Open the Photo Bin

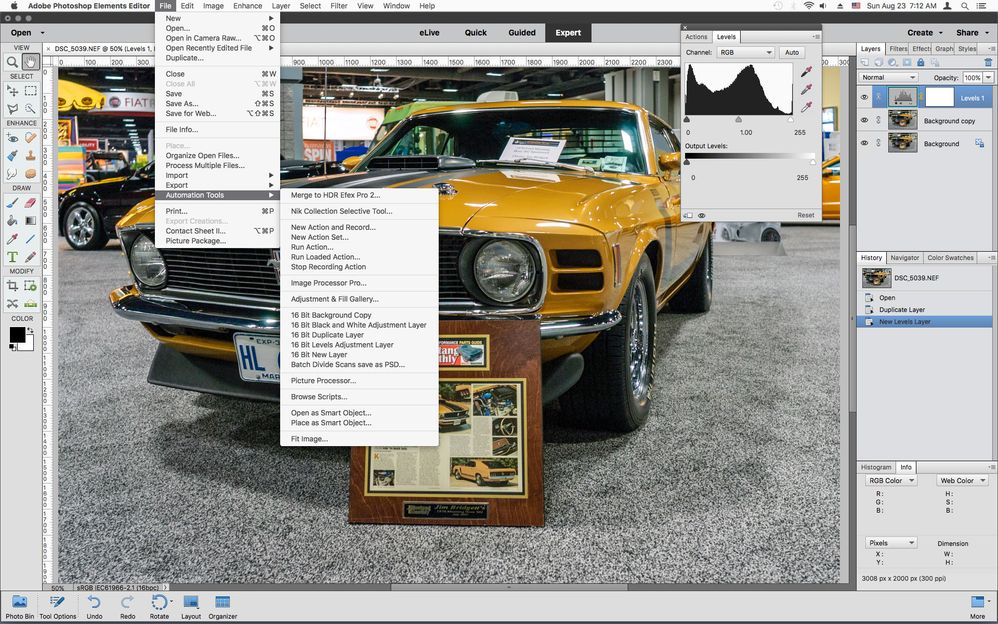tap(19, 605)
